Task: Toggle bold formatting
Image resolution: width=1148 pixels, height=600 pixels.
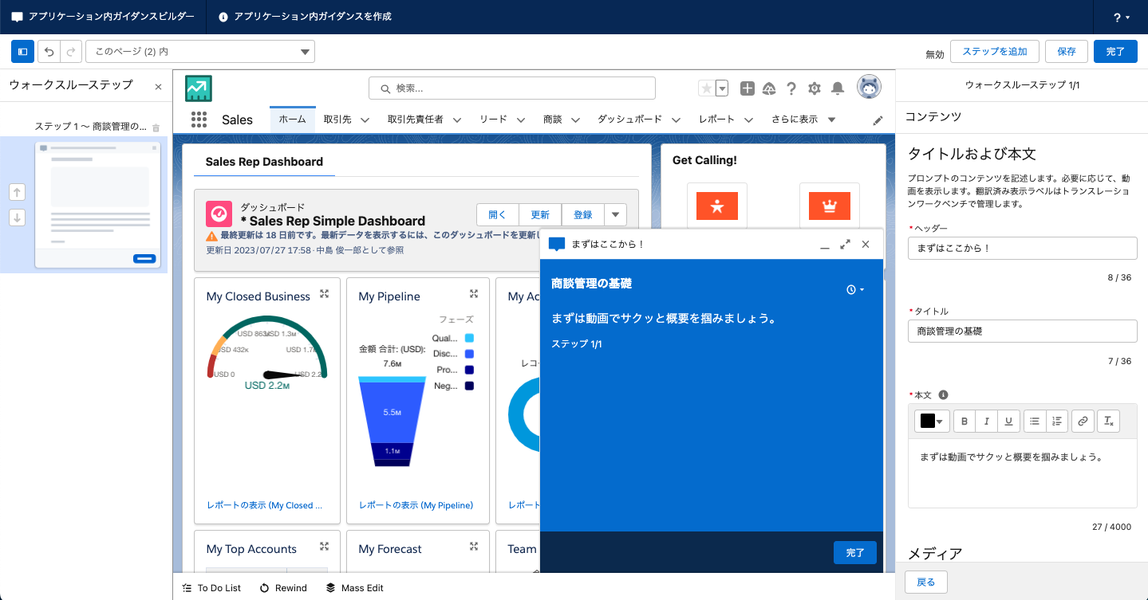Action: (964, 421)
